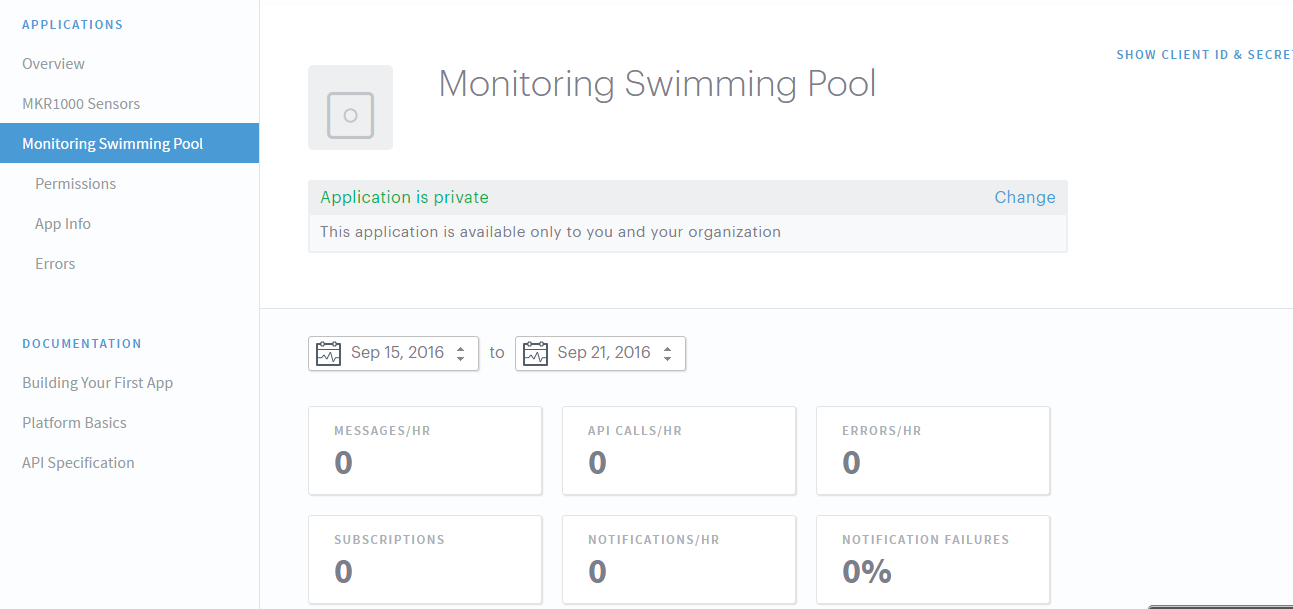Select the Sep 15, 2016 date field
Viewport: 1293px width, 609px height.
point(398,352)
